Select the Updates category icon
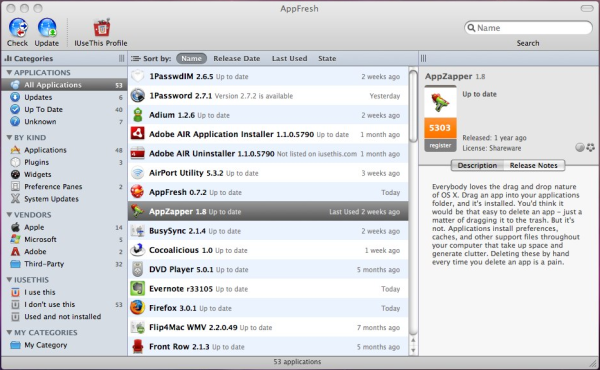This screenshot has height=370, width=600. (x=15, y=97)
